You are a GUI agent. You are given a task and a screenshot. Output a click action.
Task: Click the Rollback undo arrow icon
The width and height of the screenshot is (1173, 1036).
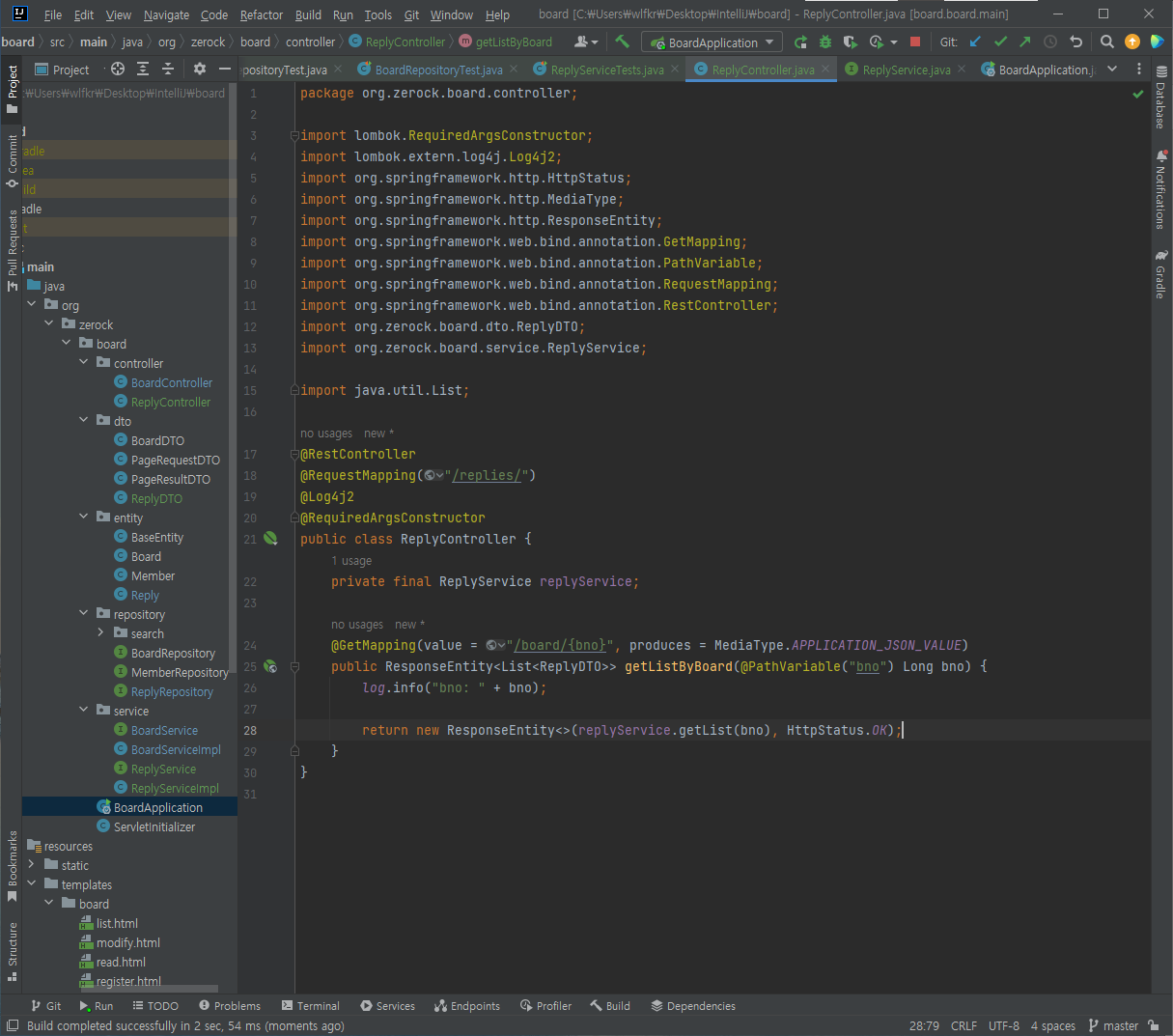(1076, 42)
